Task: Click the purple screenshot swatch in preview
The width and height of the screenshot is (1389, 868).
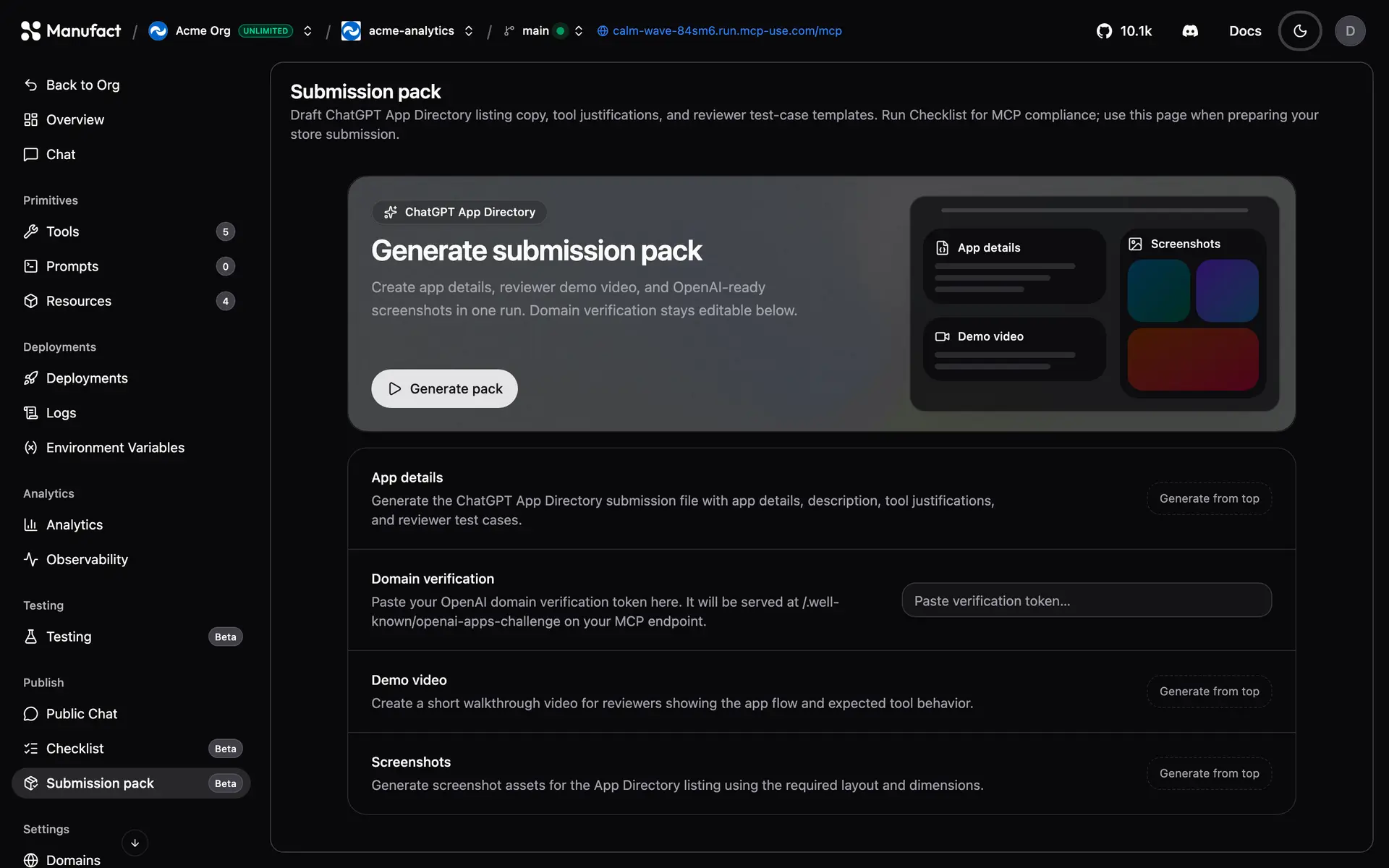Action: coord(1227,291)
